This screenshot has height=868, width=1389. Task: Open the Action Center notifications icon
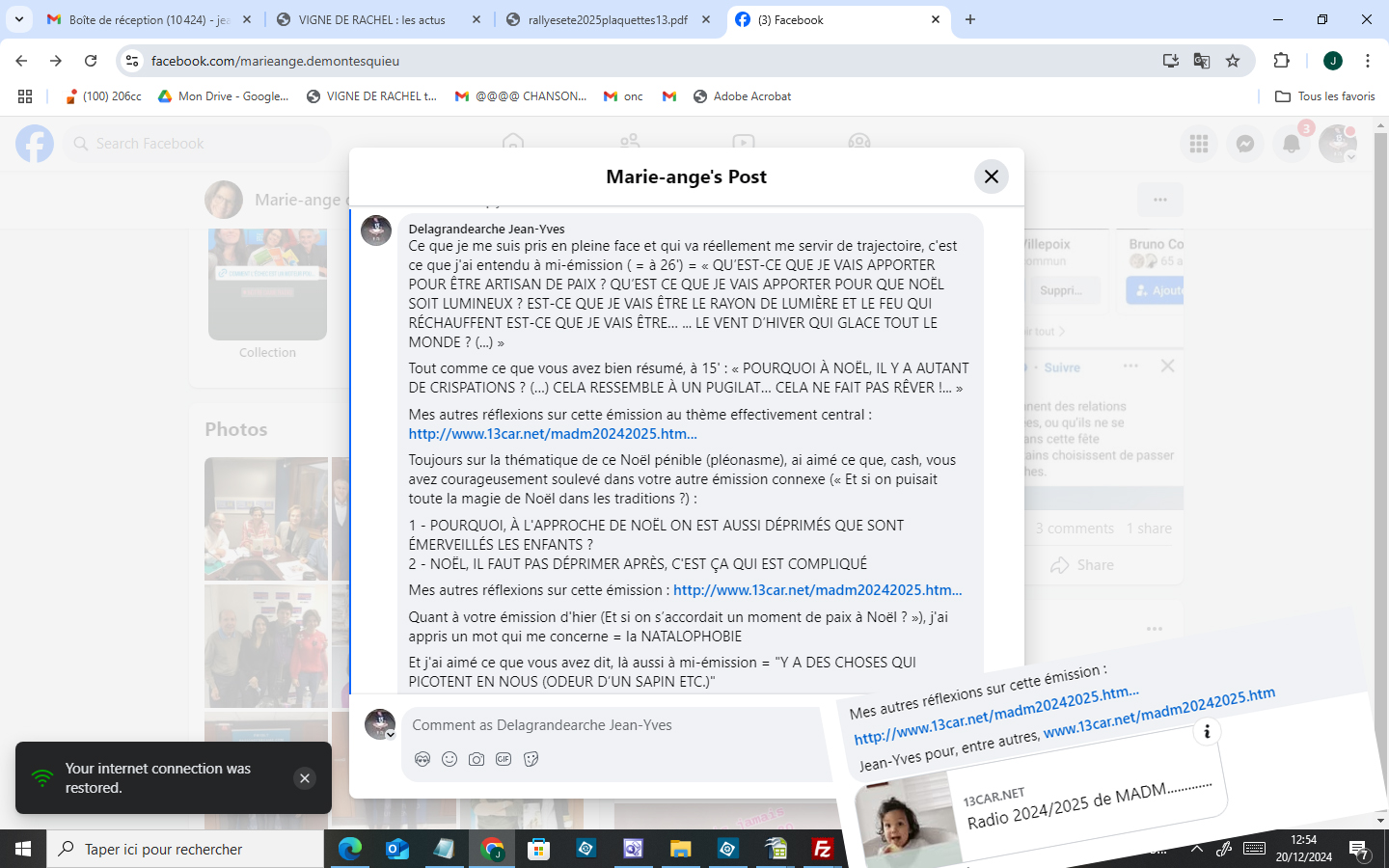(x=1360, y=850)
